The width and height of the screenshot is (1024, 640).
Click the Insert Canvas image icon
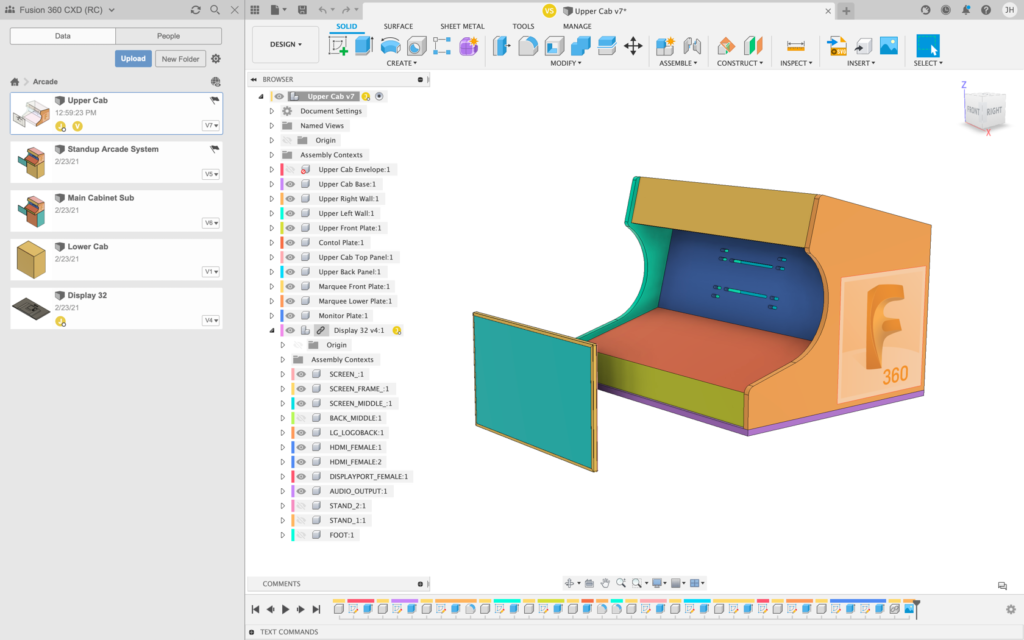pyautogui.click(x=888, y=46)
